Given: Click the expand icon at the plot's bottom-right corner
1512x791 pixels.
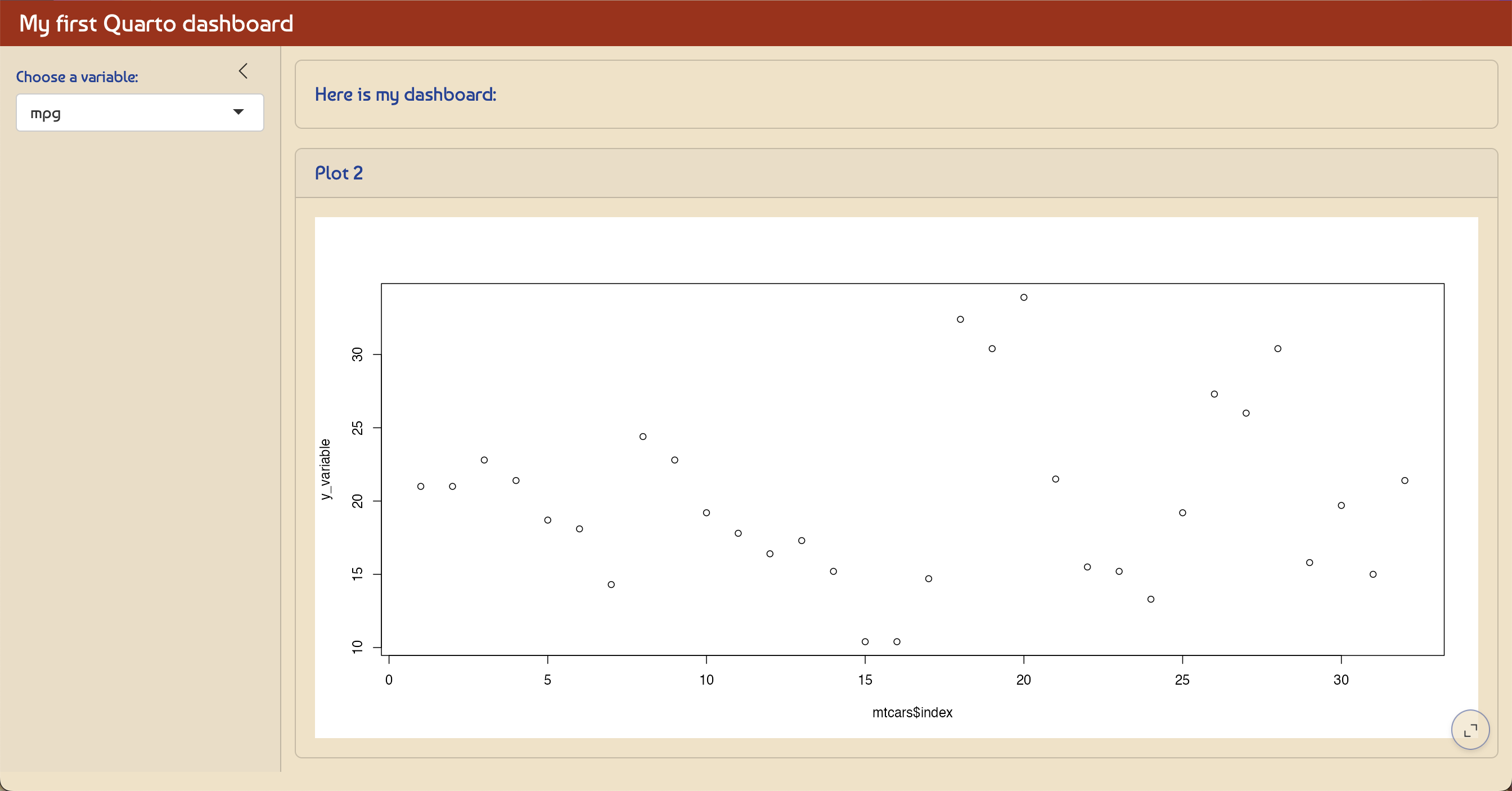Looking at the screenshot, I should point(1470,729).
